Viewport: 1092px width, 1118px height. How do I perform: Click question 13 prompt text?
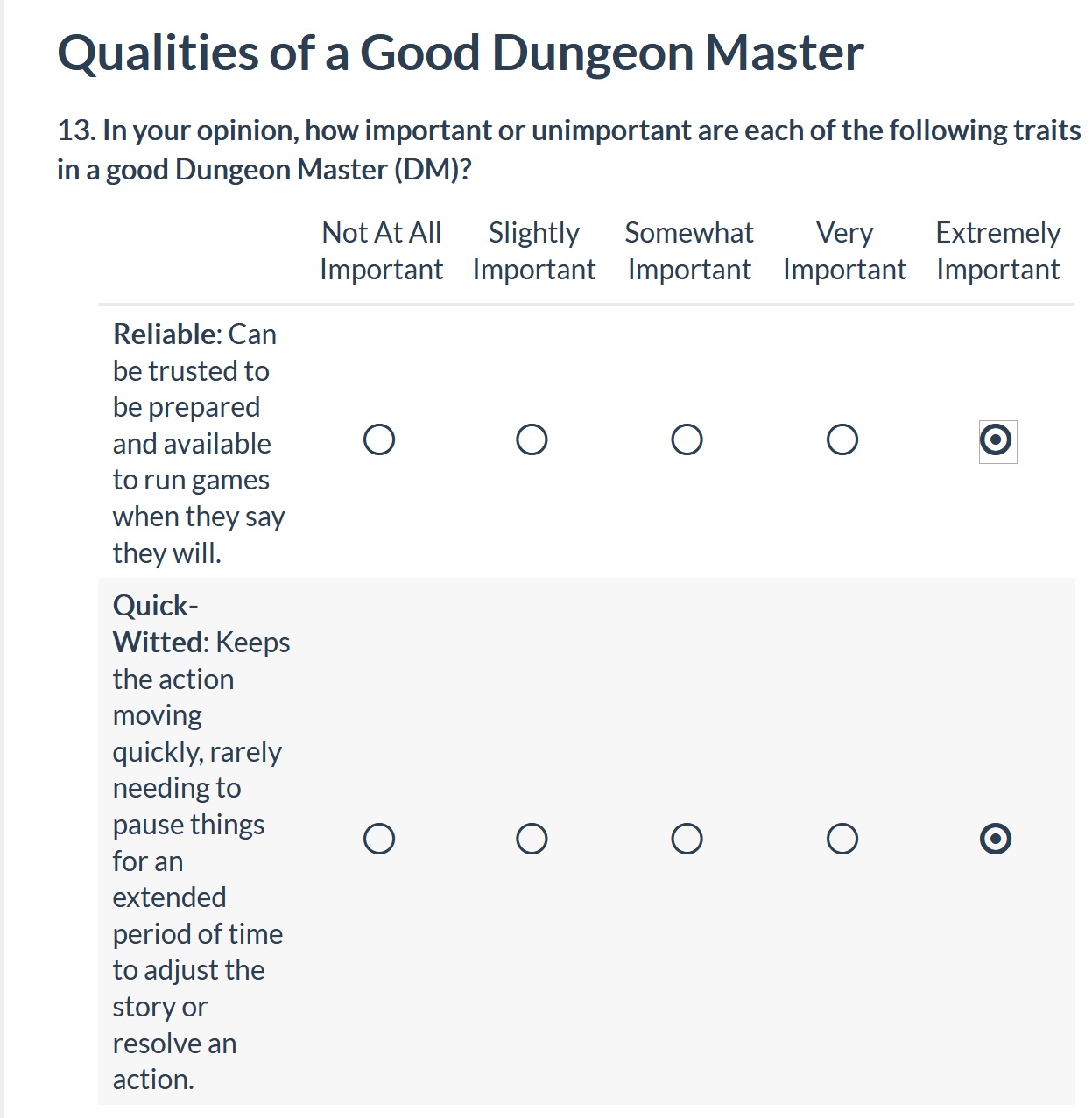(569, 150)
